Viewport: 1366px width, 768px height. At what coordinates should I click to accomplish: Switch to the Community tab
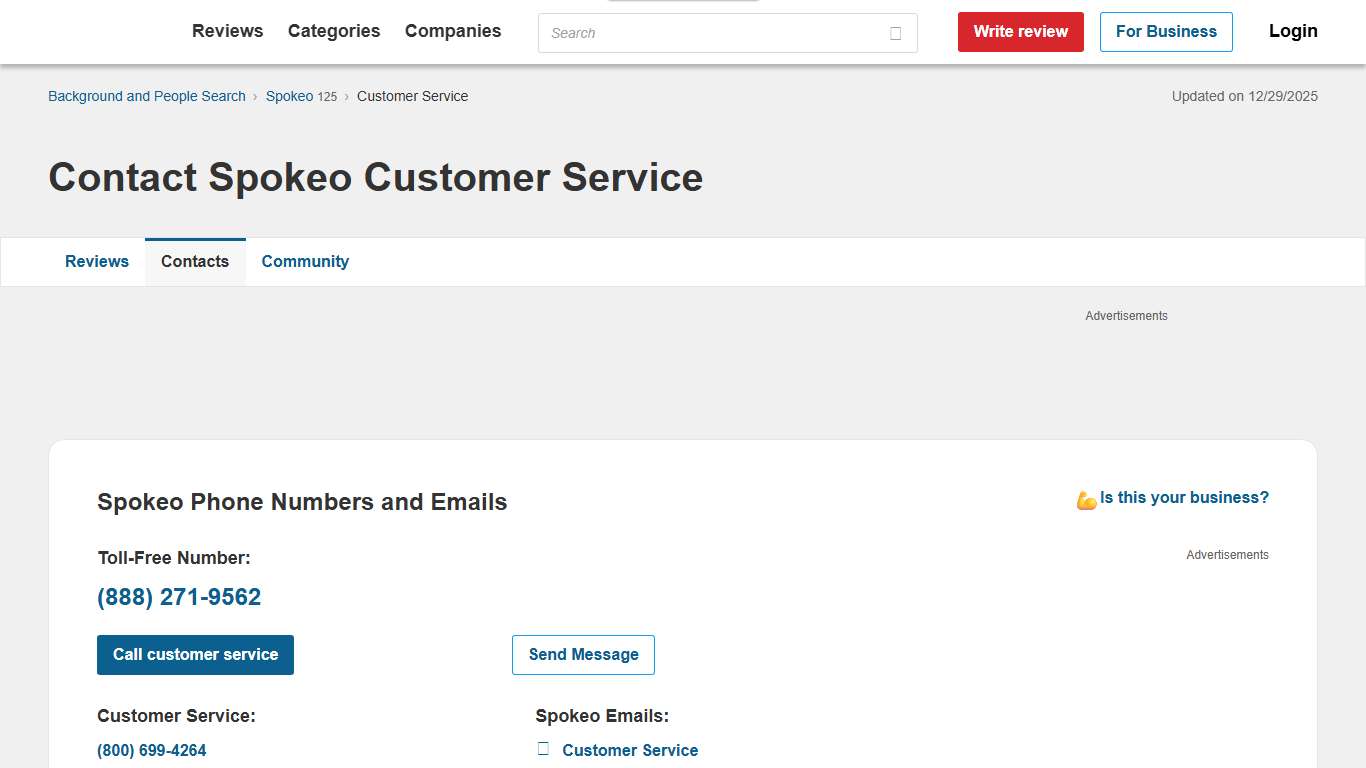(305, 261)
